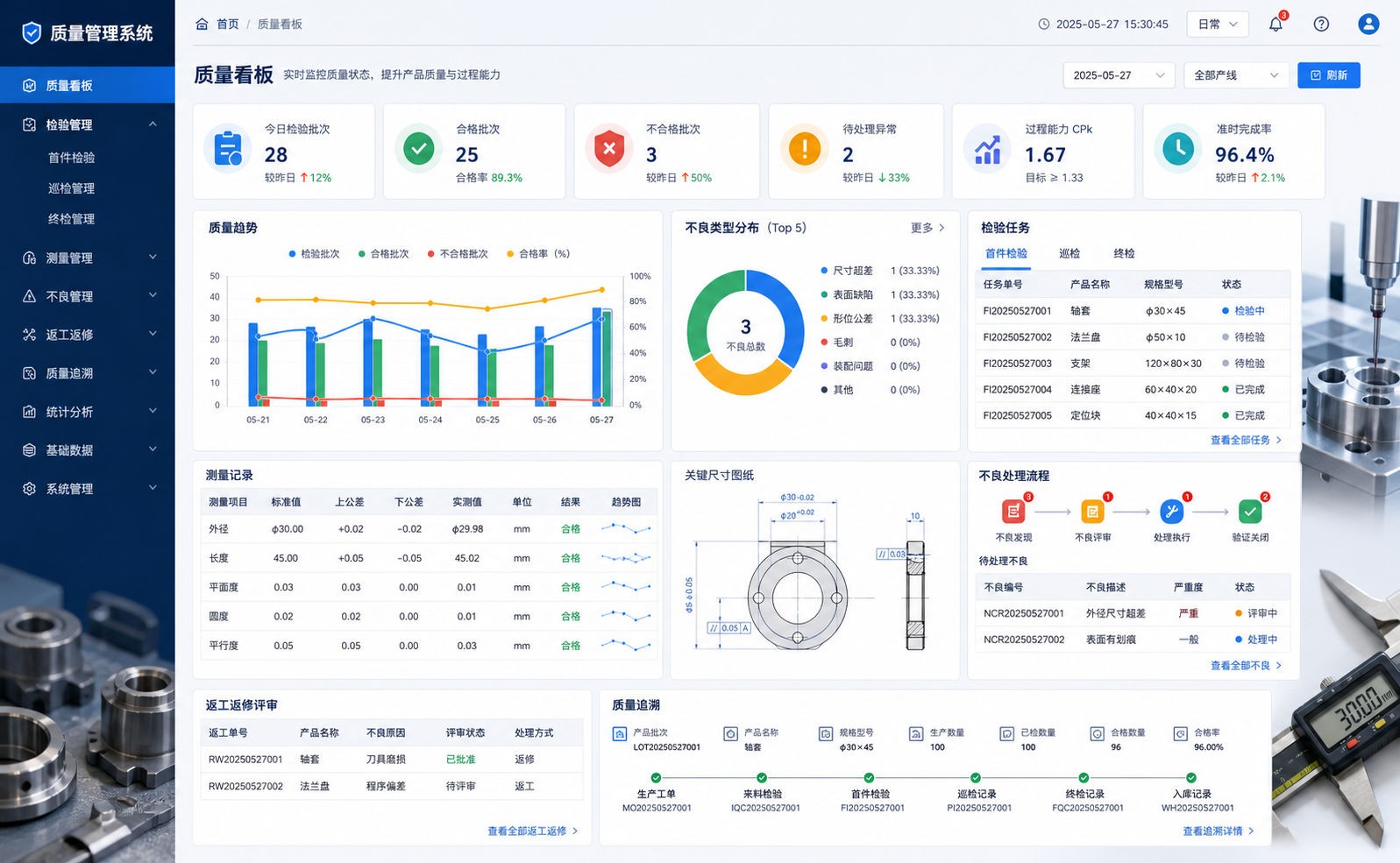Open the 2025-05-27 date dropdown
Viewport: 1400px width, 863px height.
(x=1119, y=75)
